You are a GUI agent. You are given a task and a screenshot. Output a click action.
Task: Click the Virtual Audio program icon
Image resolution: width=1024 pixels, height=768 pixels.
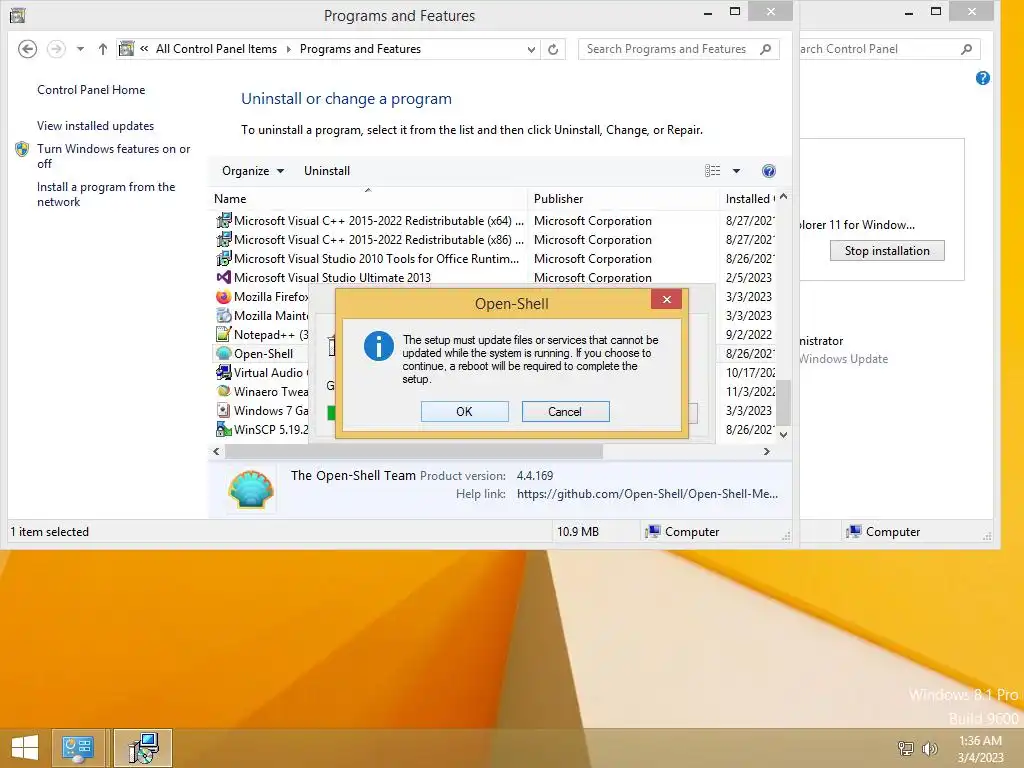tap(223, 372)
